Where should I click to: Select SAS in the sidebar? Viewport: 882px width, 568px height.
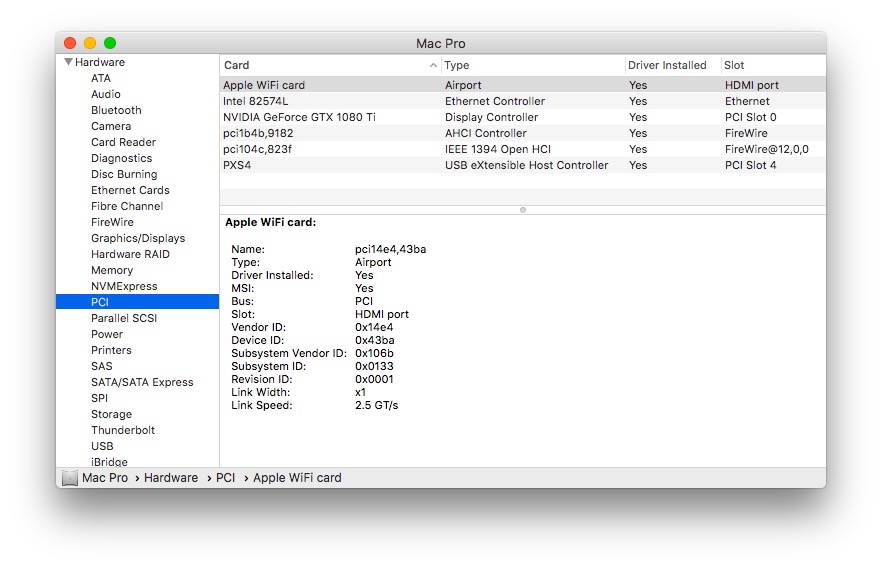(x=102, y=366)
